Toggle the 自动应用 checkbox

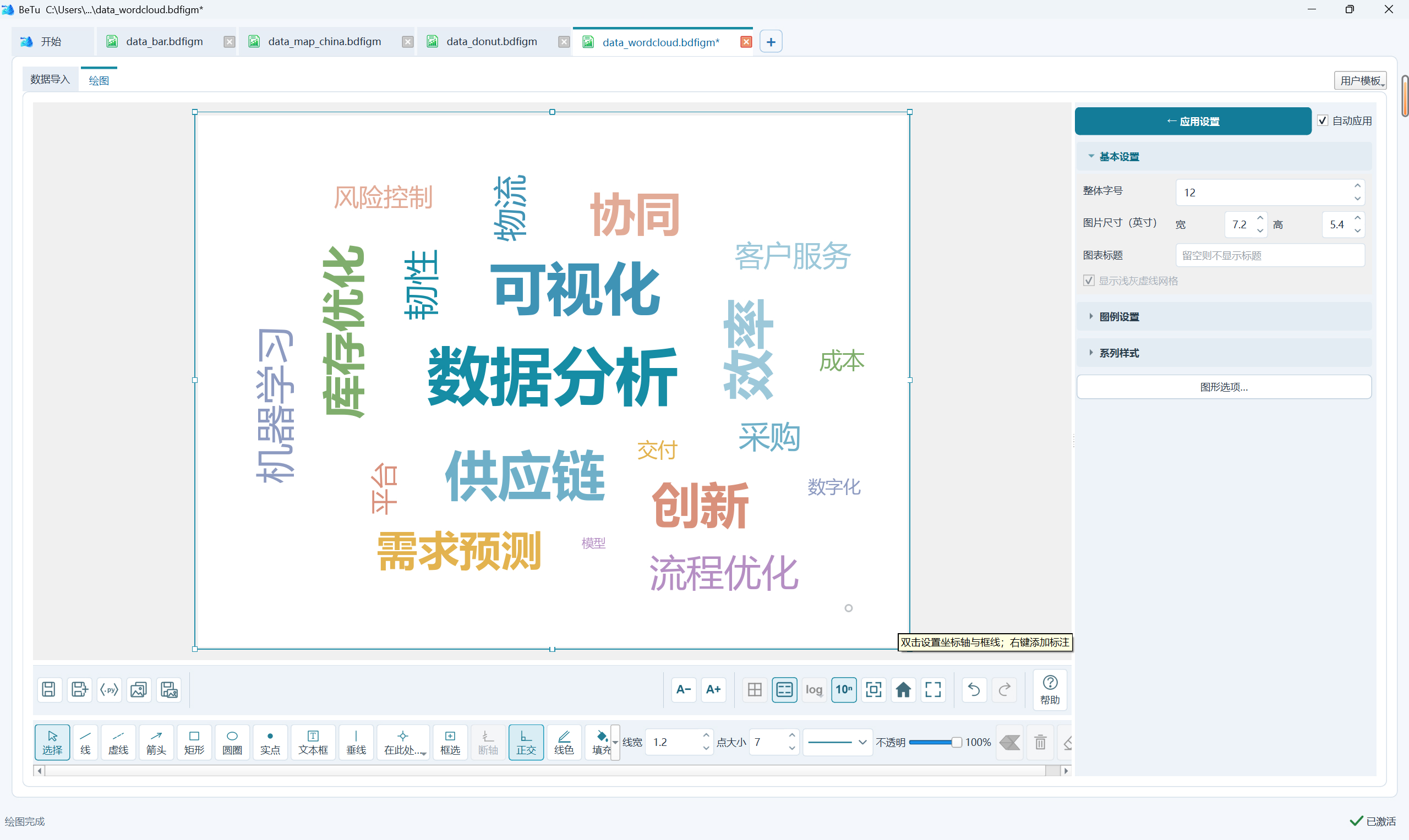point(1323,120)
